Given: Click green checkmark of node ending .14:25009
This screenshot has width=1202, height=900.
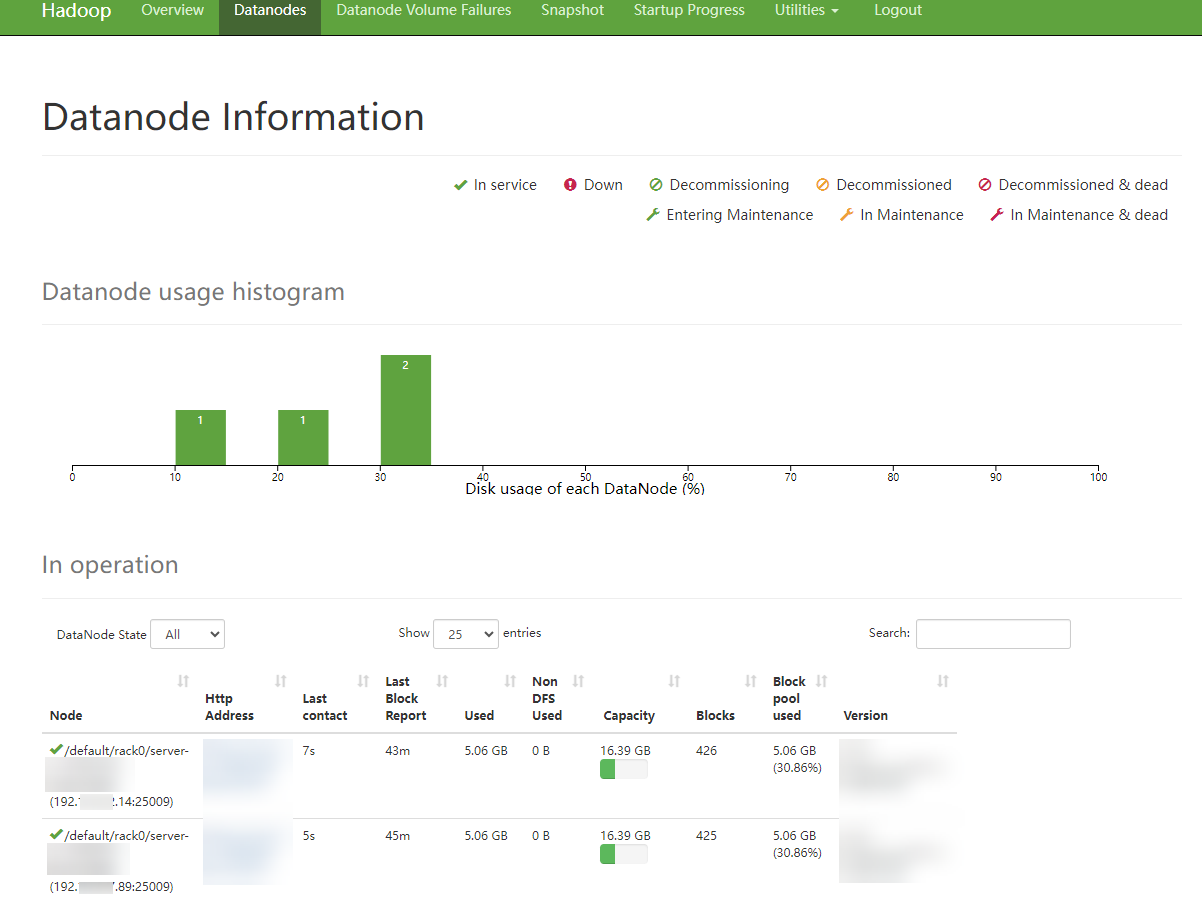Looking at the screenshot, I should click(x=56, y=750).
